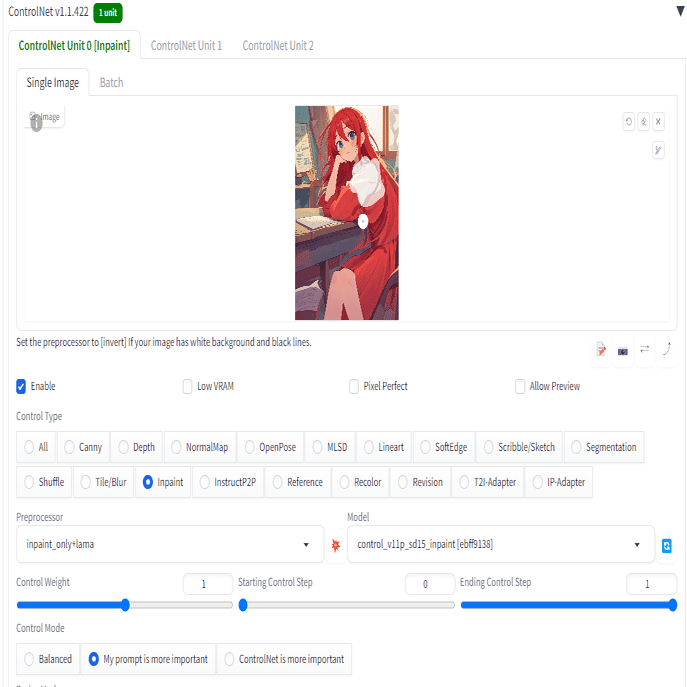Choose Canny control type

coord(83,447)
